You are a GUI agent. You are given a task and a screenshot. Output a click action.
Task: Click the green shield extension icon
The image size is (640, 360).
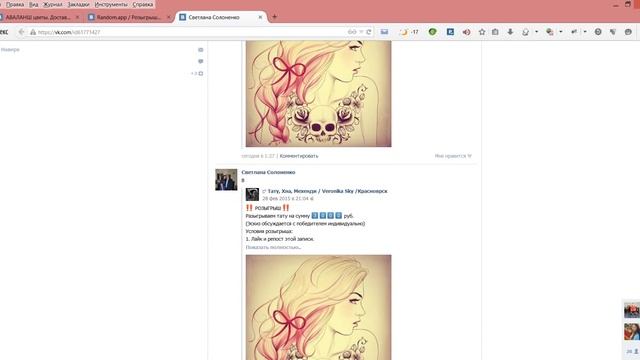click(432, 32)
